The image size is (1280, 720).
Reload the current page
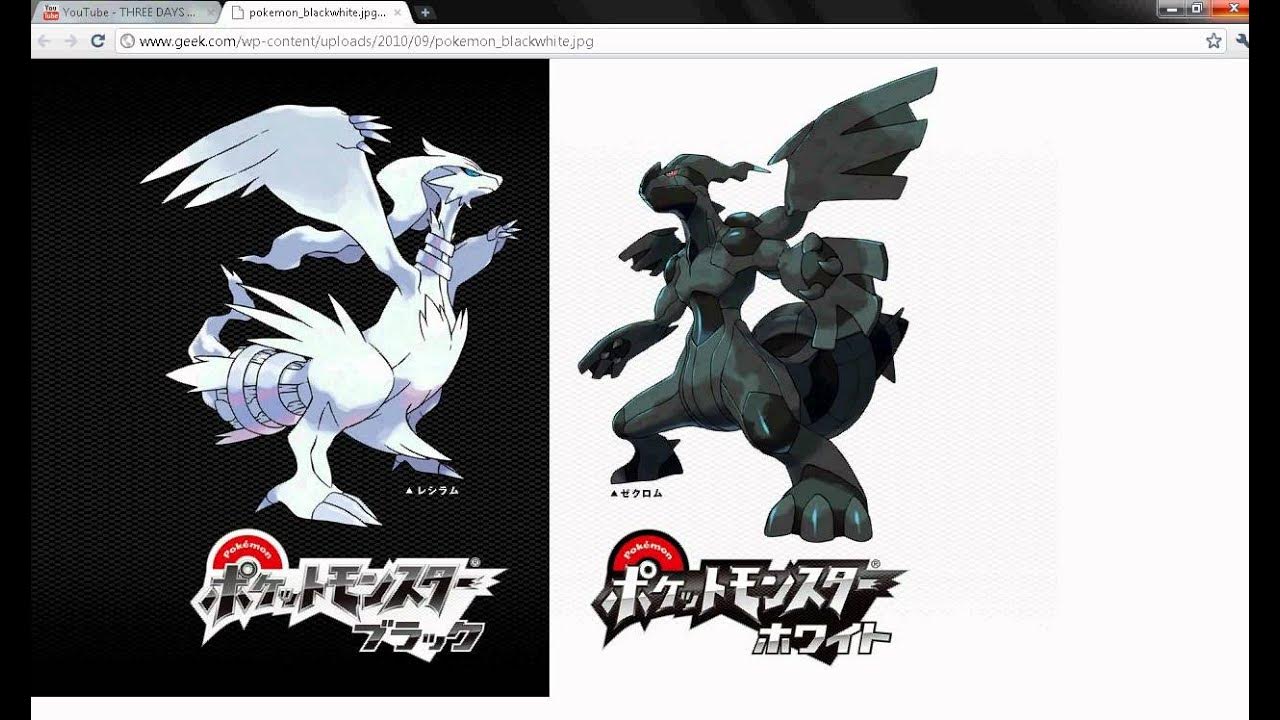coord(97,41)
